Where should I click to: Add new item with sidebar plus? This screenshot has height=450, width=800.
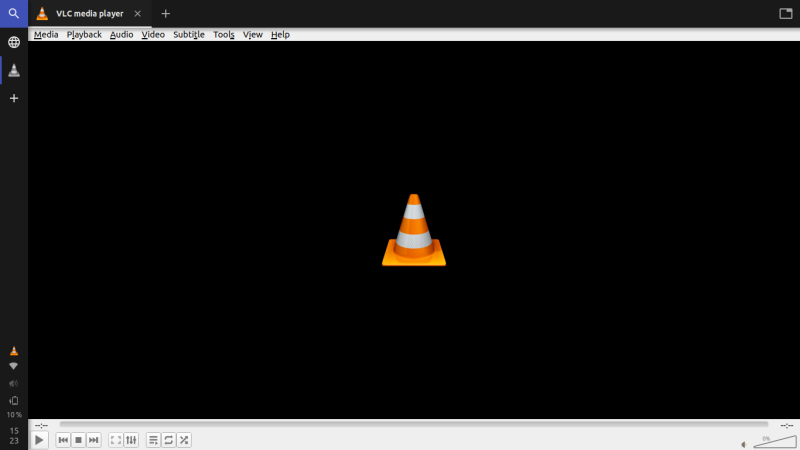(14, 98)
